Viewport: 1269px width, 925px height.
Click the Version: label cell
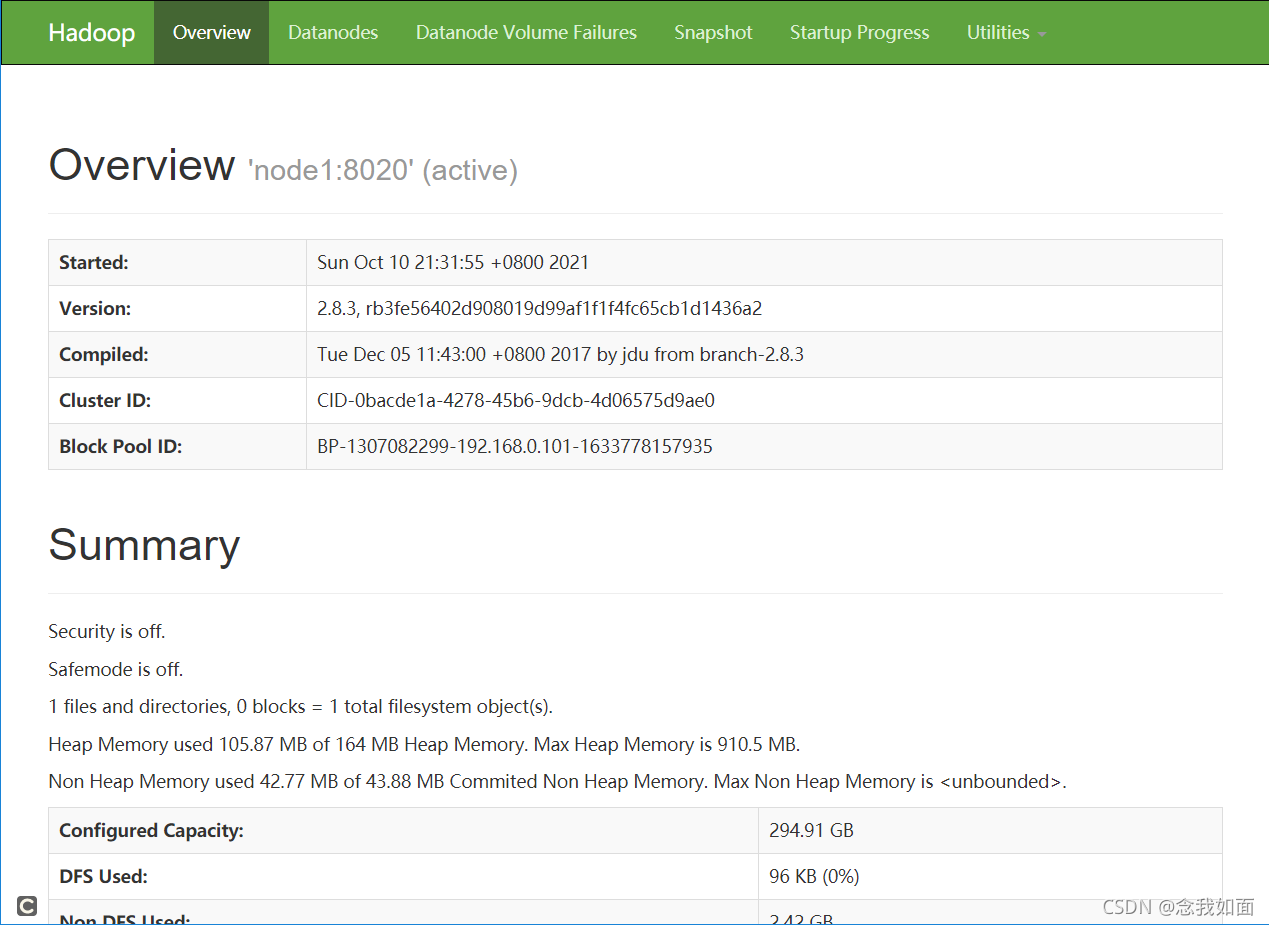(177, 309)
